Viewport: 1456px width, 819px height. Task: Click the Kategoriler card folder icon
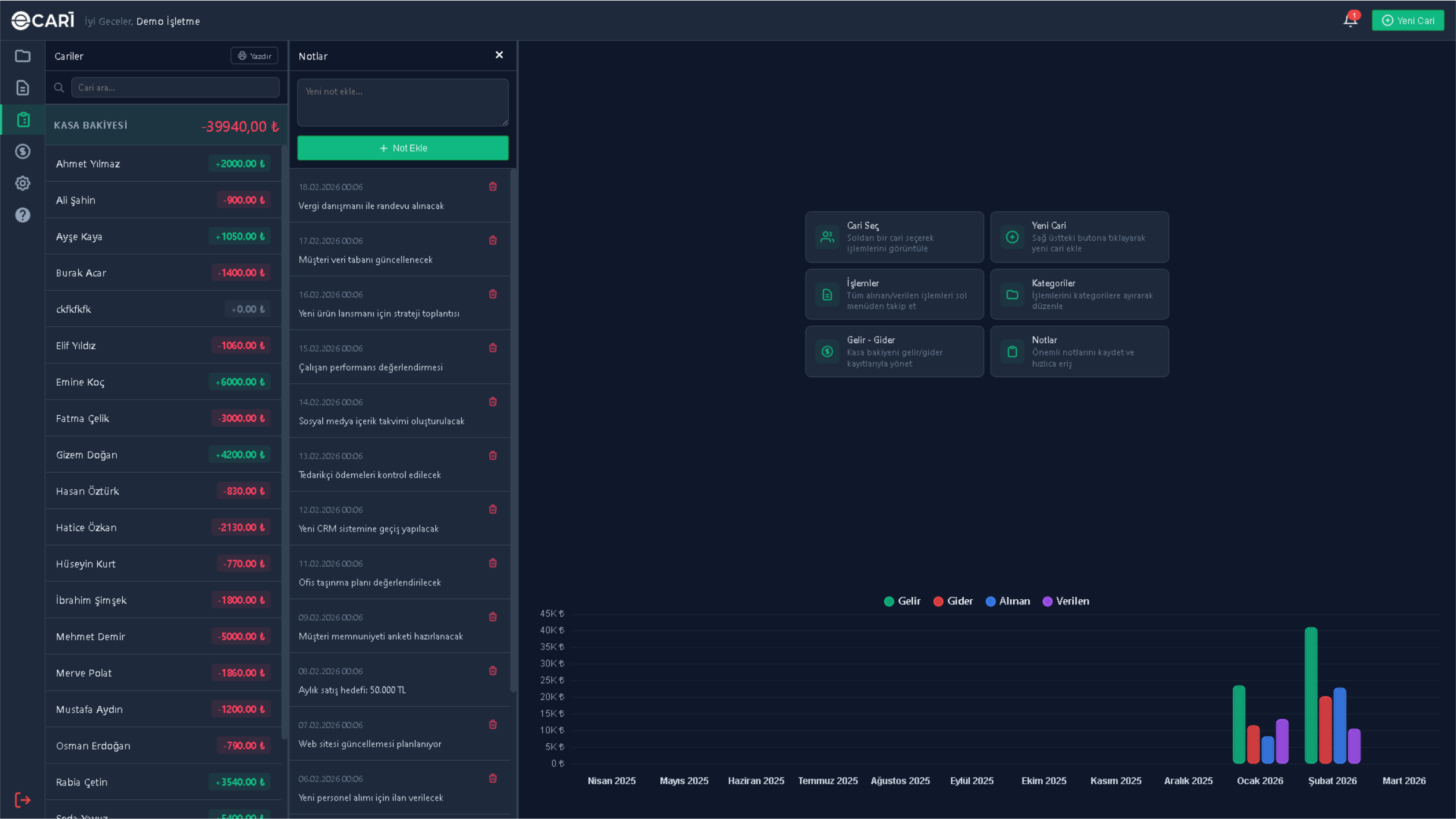[1012, 294]
